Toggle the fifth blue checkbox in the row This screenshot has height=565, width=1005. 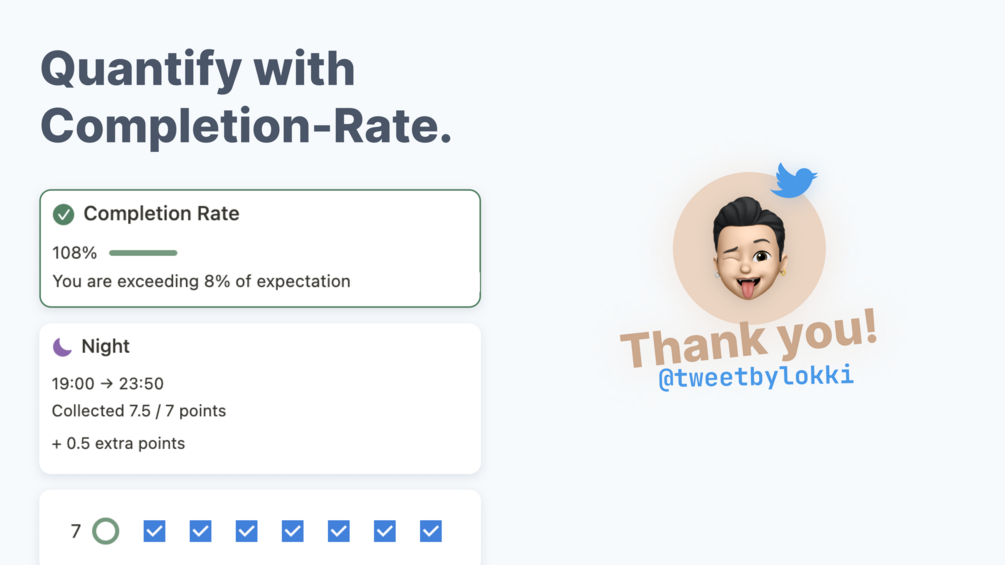339,531
